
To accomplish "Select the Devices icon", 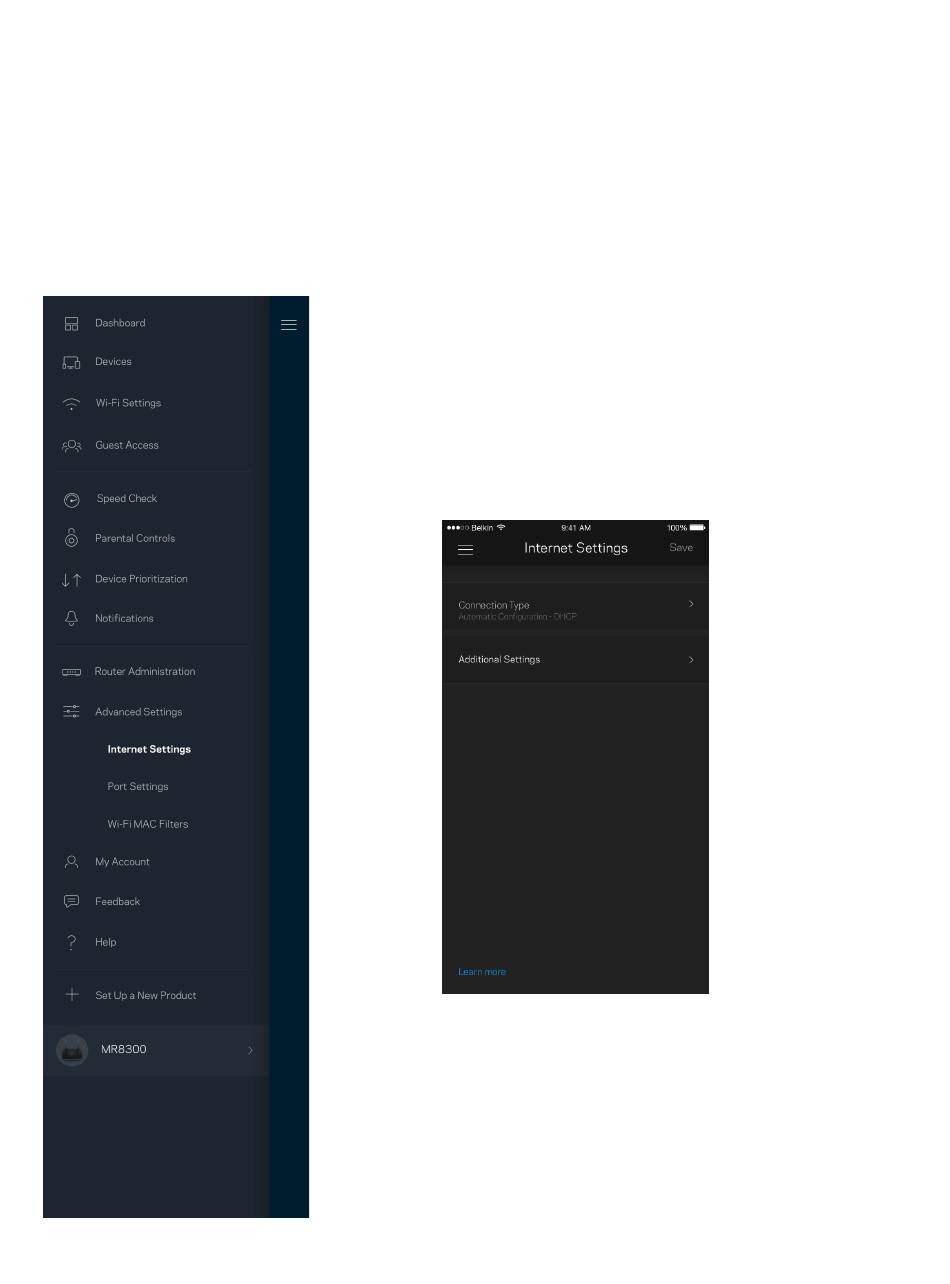I will (71, 362).
